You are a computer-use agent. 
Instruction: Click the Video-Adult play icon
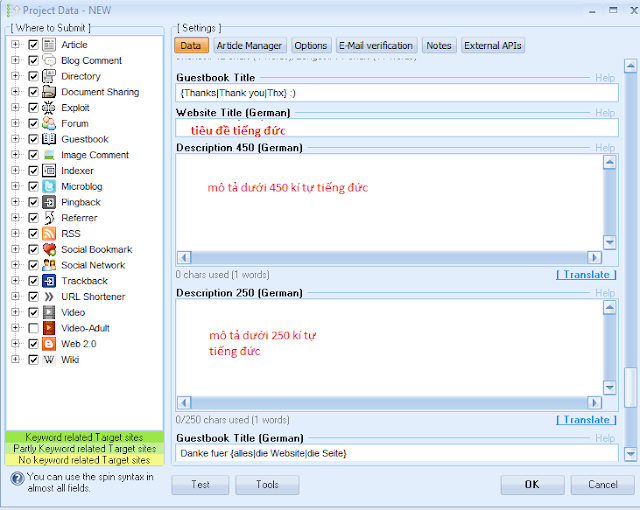[x=49, y=328]
